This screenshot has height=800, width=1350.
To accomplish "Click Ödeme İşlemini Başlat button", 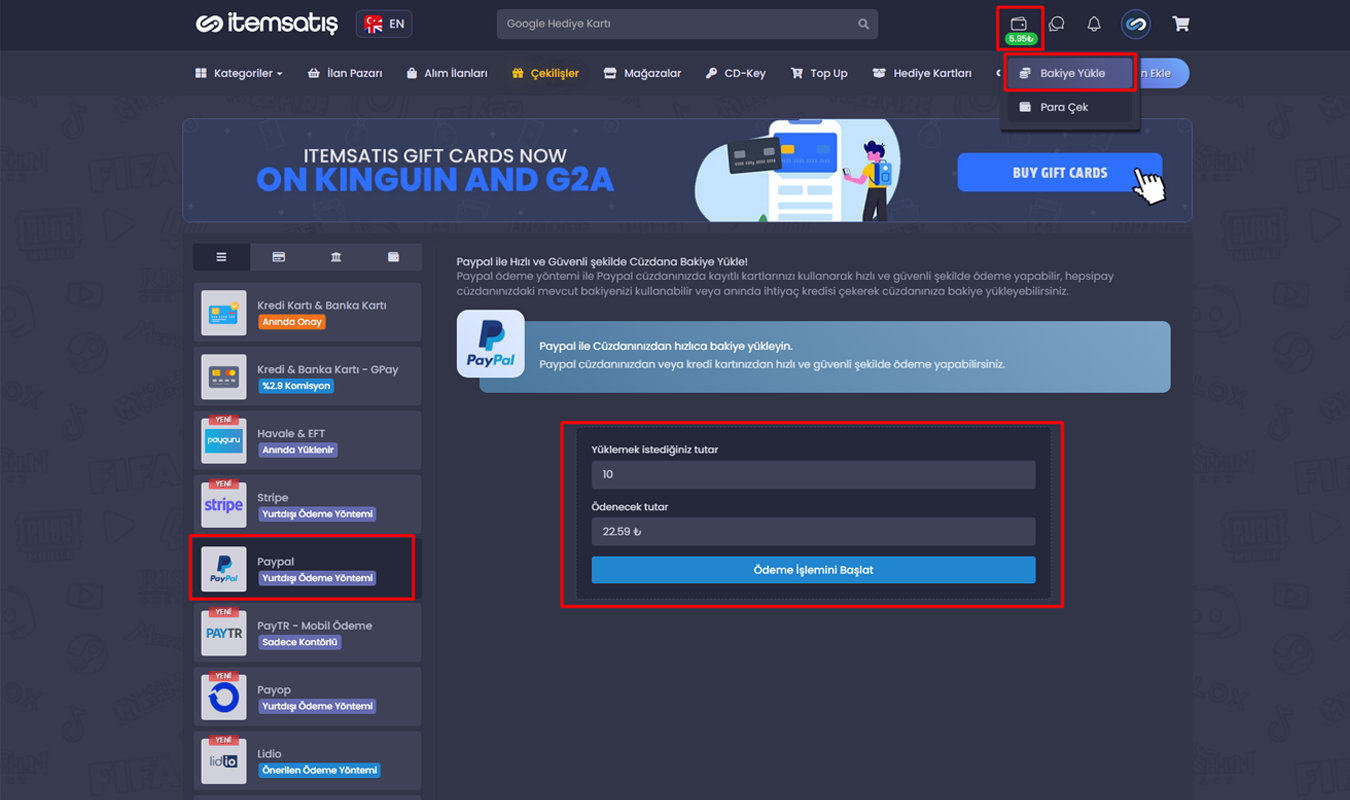I will [813, 570].
